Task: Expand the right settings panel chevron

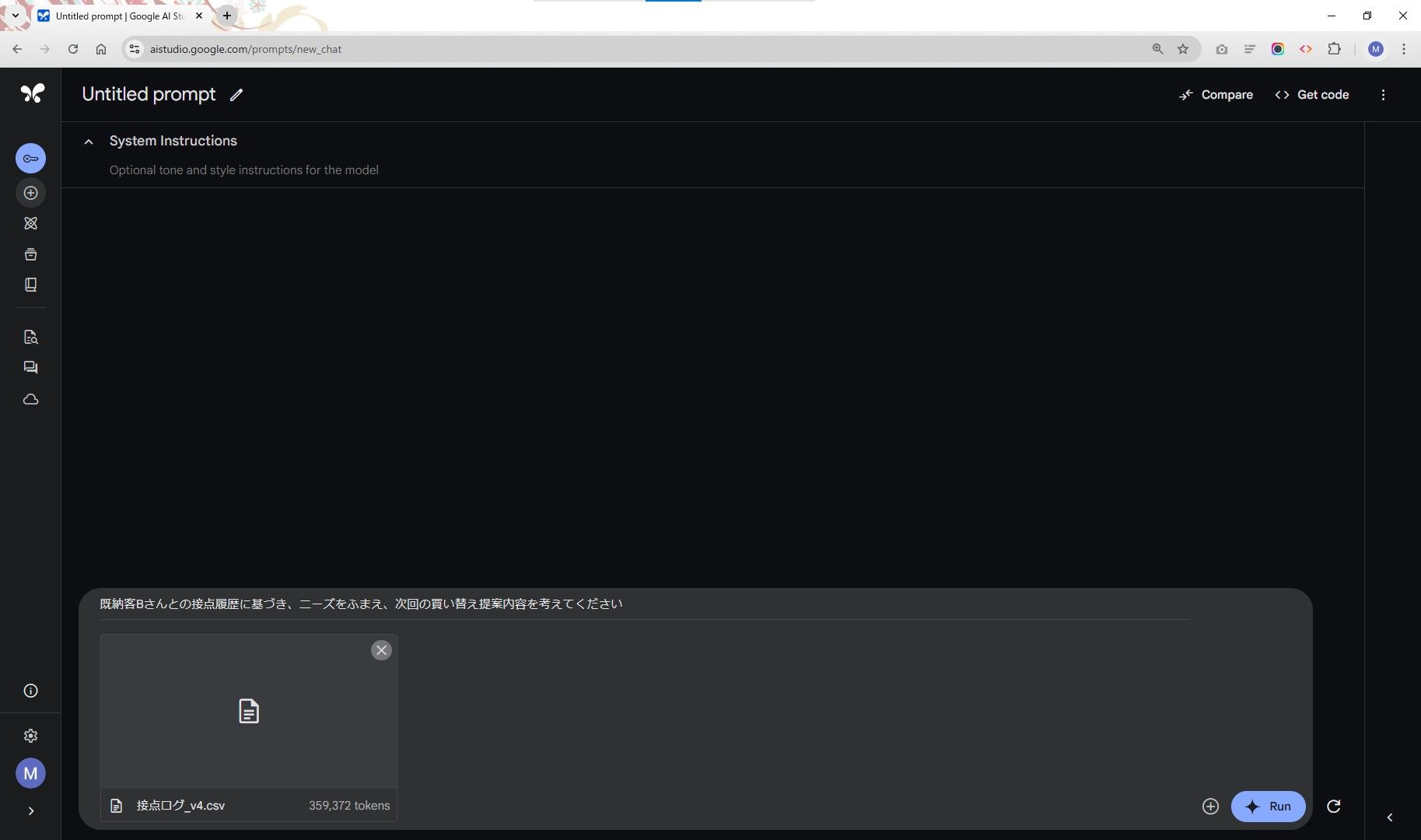Action: [x=1390, y=817]
